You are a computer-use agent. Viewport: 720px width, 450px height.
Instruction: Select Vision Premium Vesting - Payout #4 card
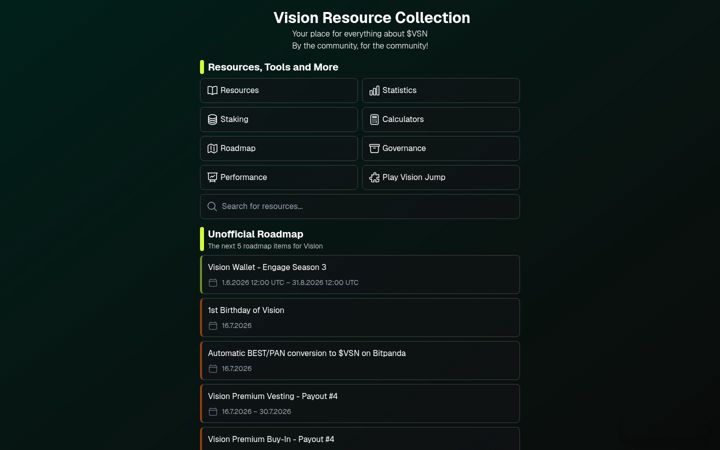click(360, 404)
